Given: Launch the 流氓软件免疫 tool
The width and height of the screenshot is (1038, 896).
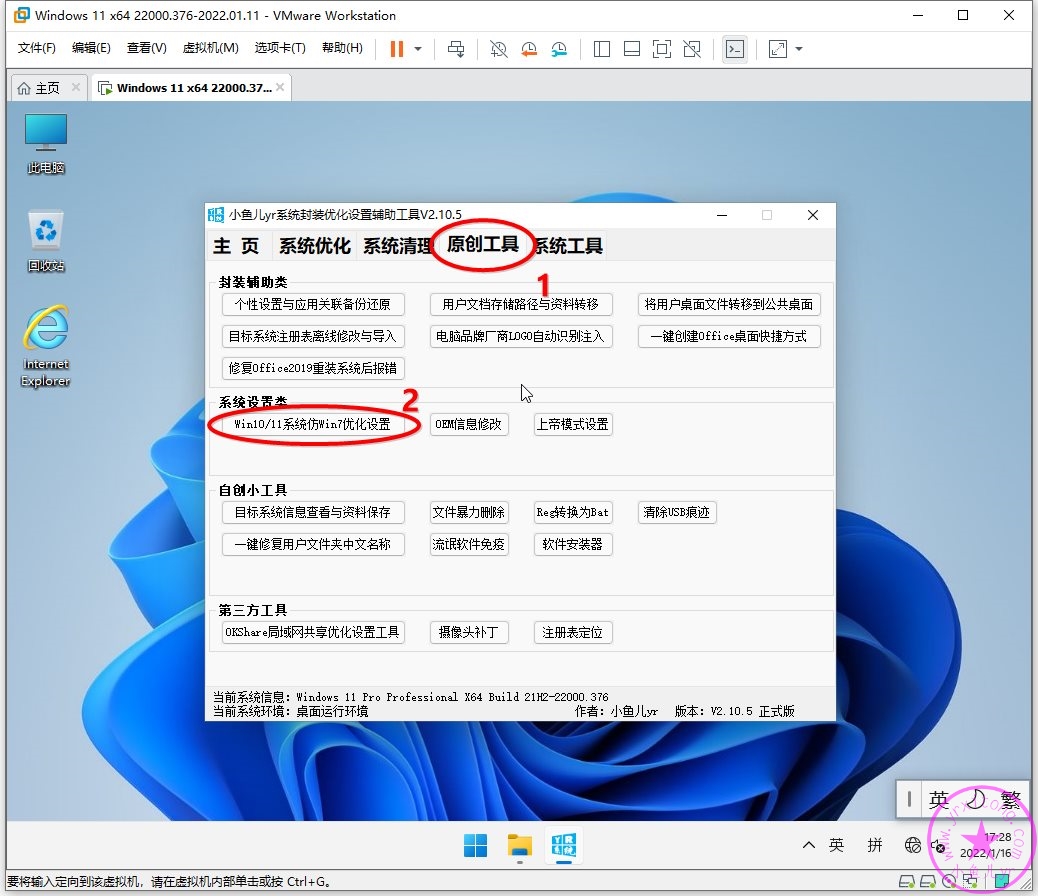Looking at the screenshot, I should [x=469, y=544].
